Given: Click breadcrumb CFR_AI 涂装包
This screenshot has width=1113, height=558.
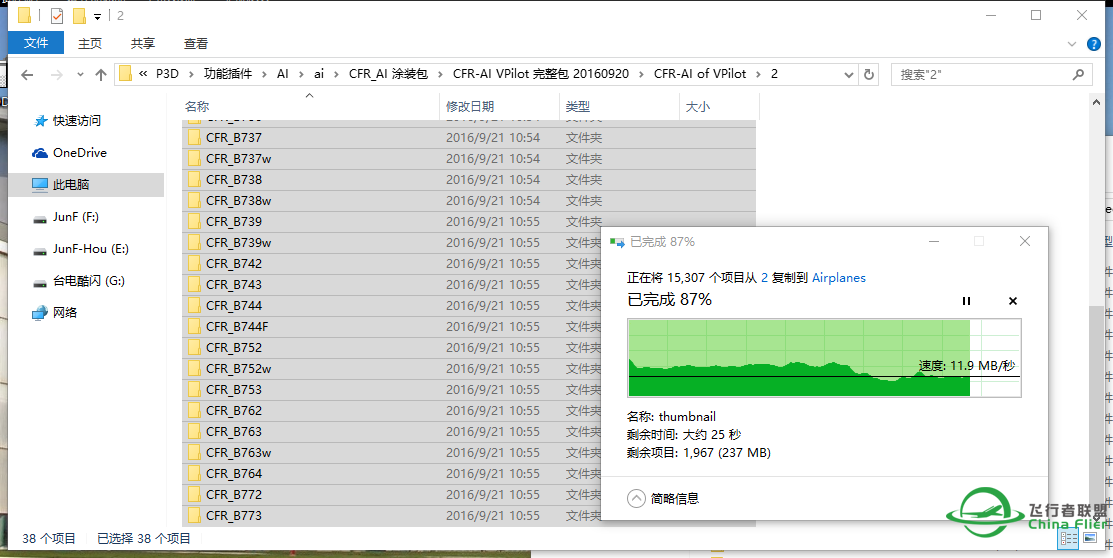Looking at the screenshot, I should 388,74.
